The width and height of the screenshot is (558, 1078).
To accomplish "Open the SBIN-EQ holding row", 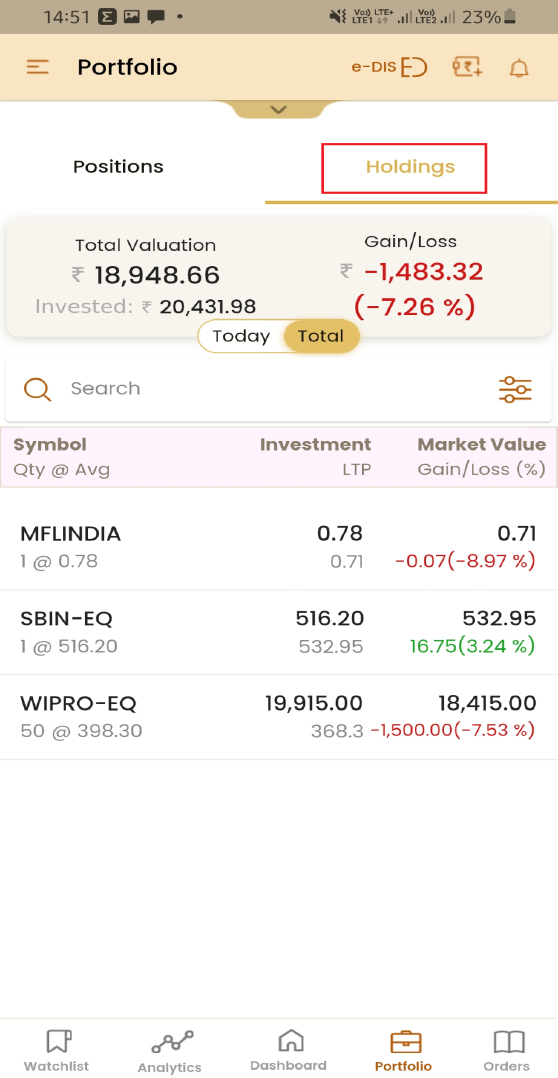I will point(279,632).
